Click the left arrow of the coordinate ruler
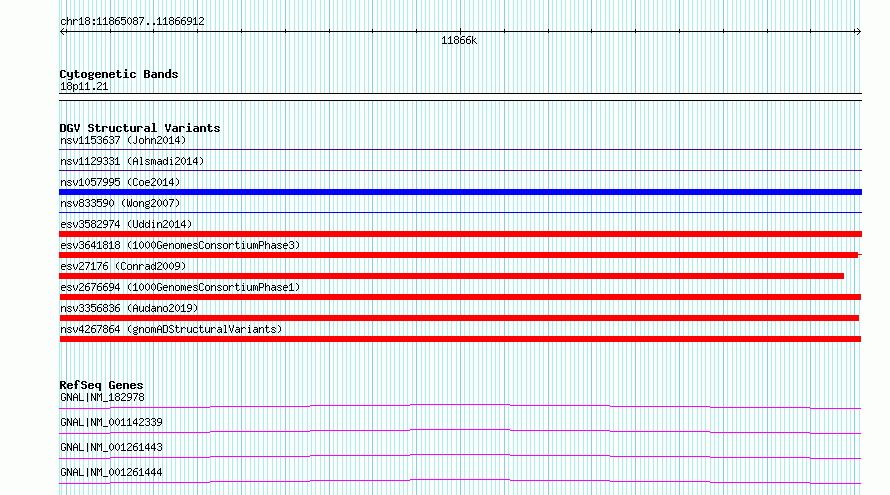 point(63,32)
